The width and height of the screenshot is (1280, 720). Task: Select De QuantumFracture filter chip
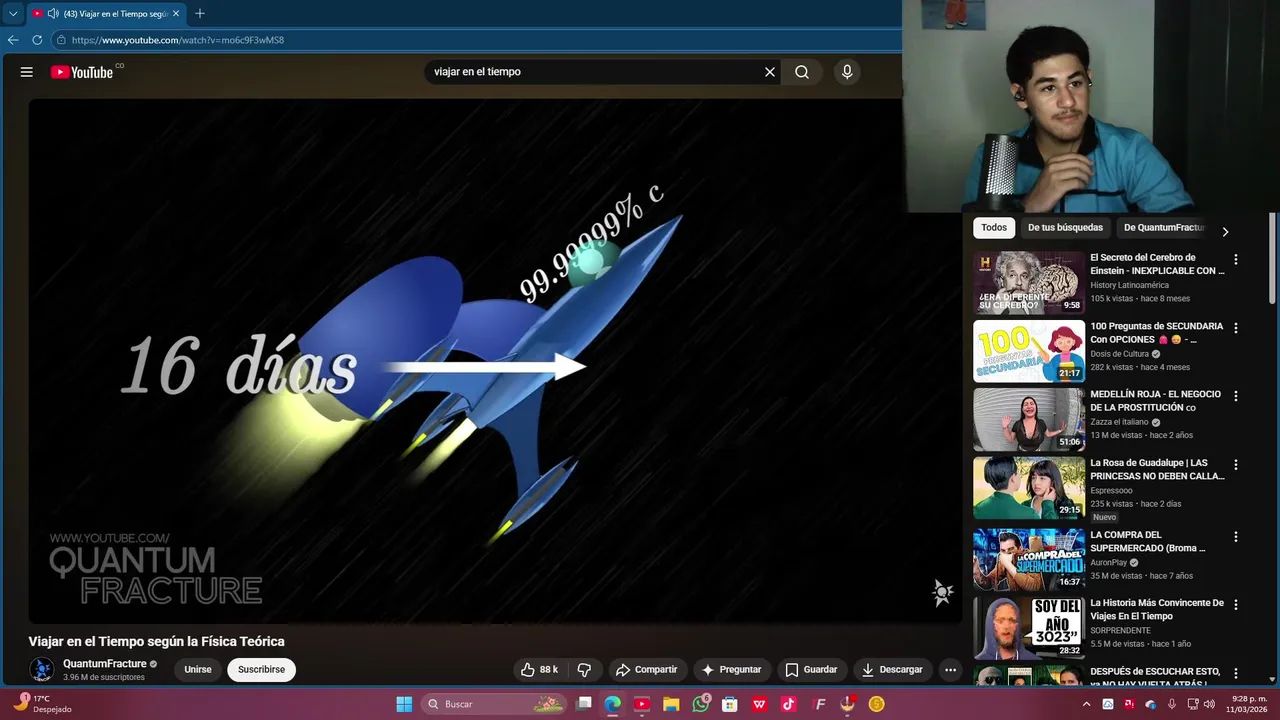coord(1162,228)
